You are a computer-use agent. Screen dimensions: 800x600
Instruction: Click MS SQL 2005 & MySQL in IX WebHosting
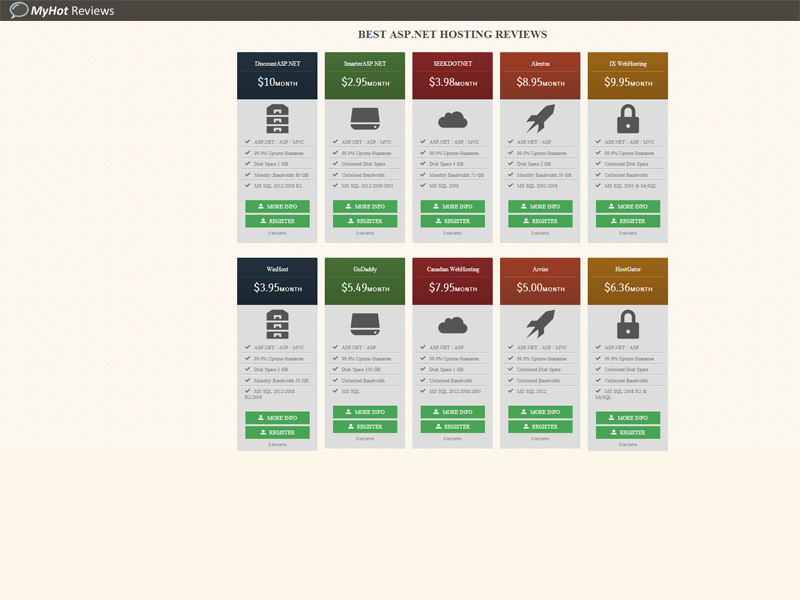631,186
